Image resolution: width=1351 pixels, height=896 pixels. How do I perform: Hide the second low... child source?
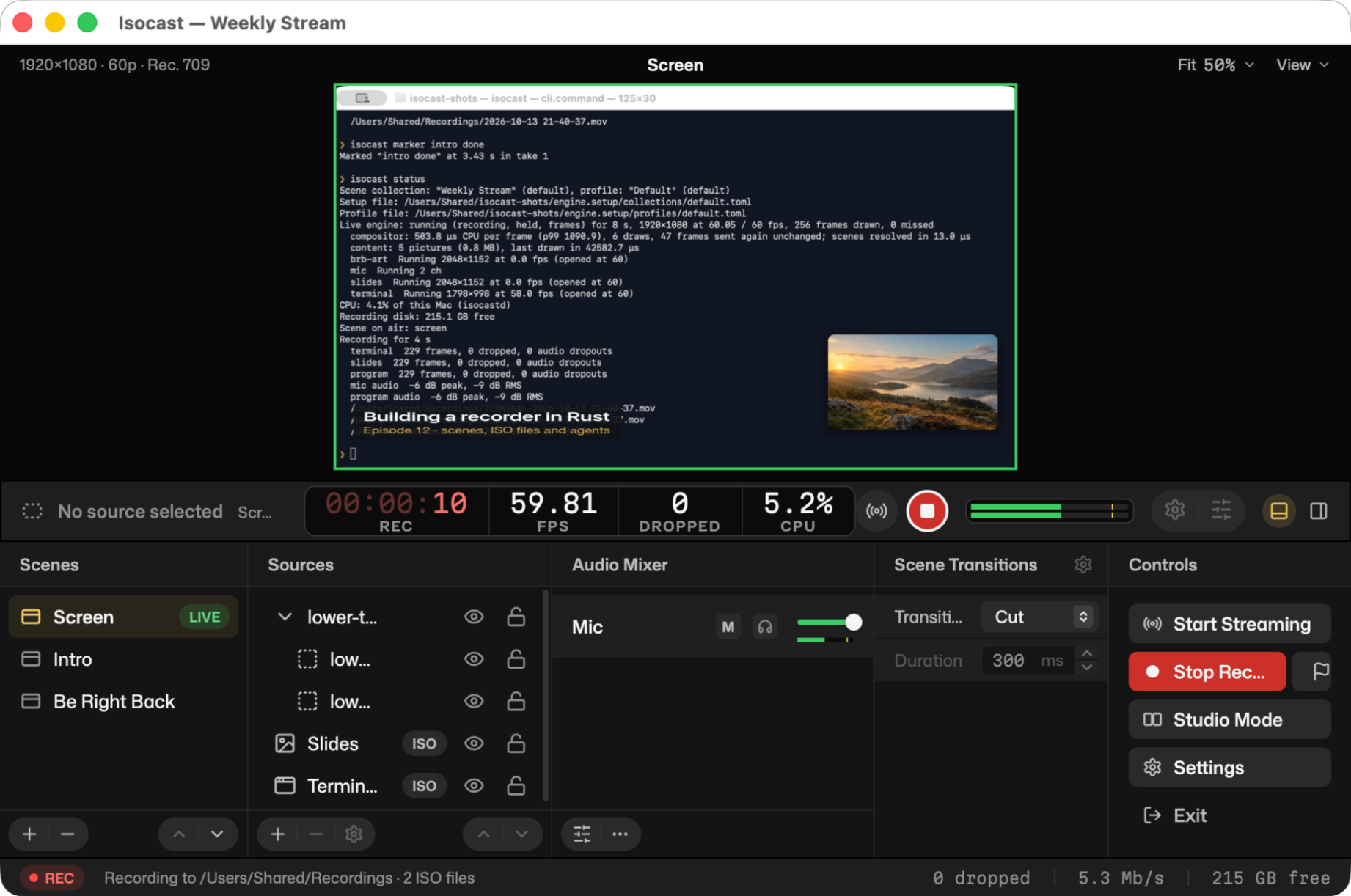coord(474,702)
